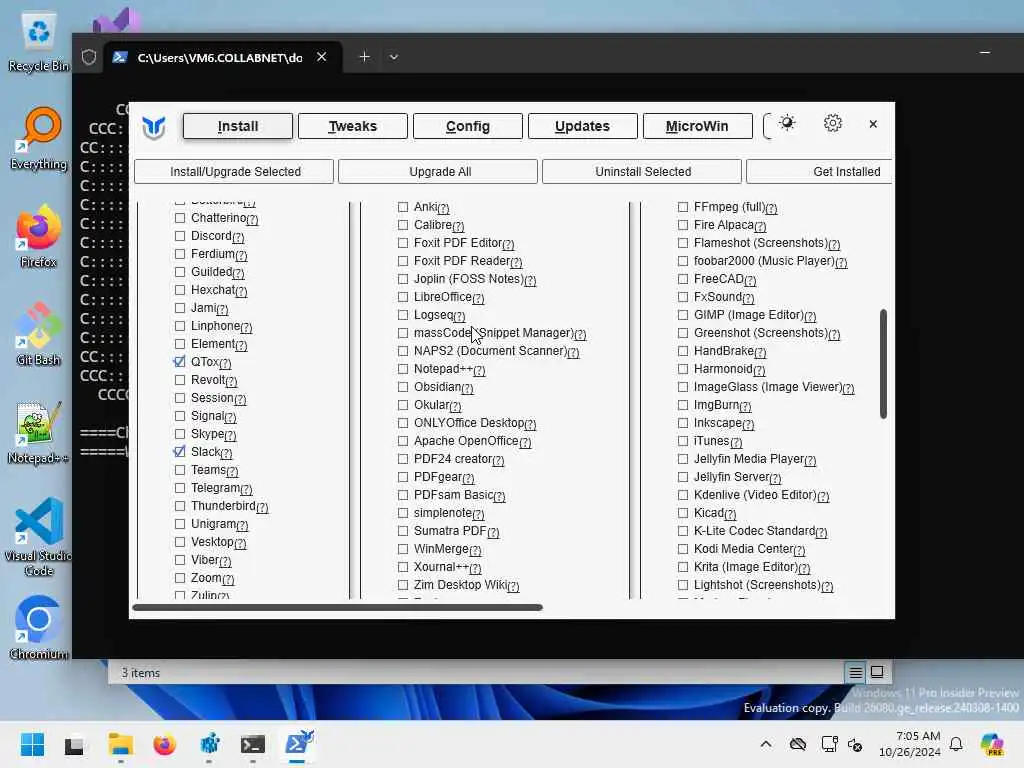Uncheck the QTox checkbox
The image size is (1024, 768).
click(180, 362)
